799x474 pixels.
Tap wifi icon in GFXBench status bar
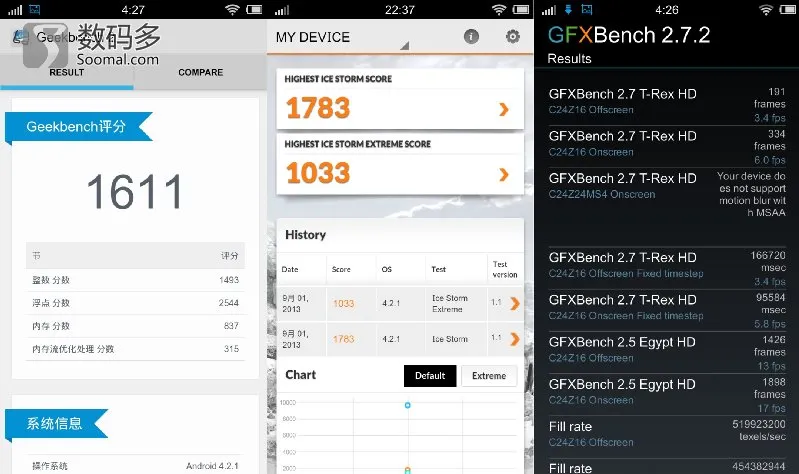[x=766, y=9]
